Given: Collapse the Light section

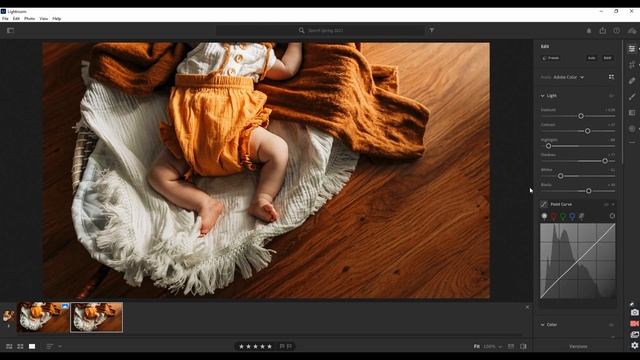Looking at the screenshot, I should coord(542,96).
